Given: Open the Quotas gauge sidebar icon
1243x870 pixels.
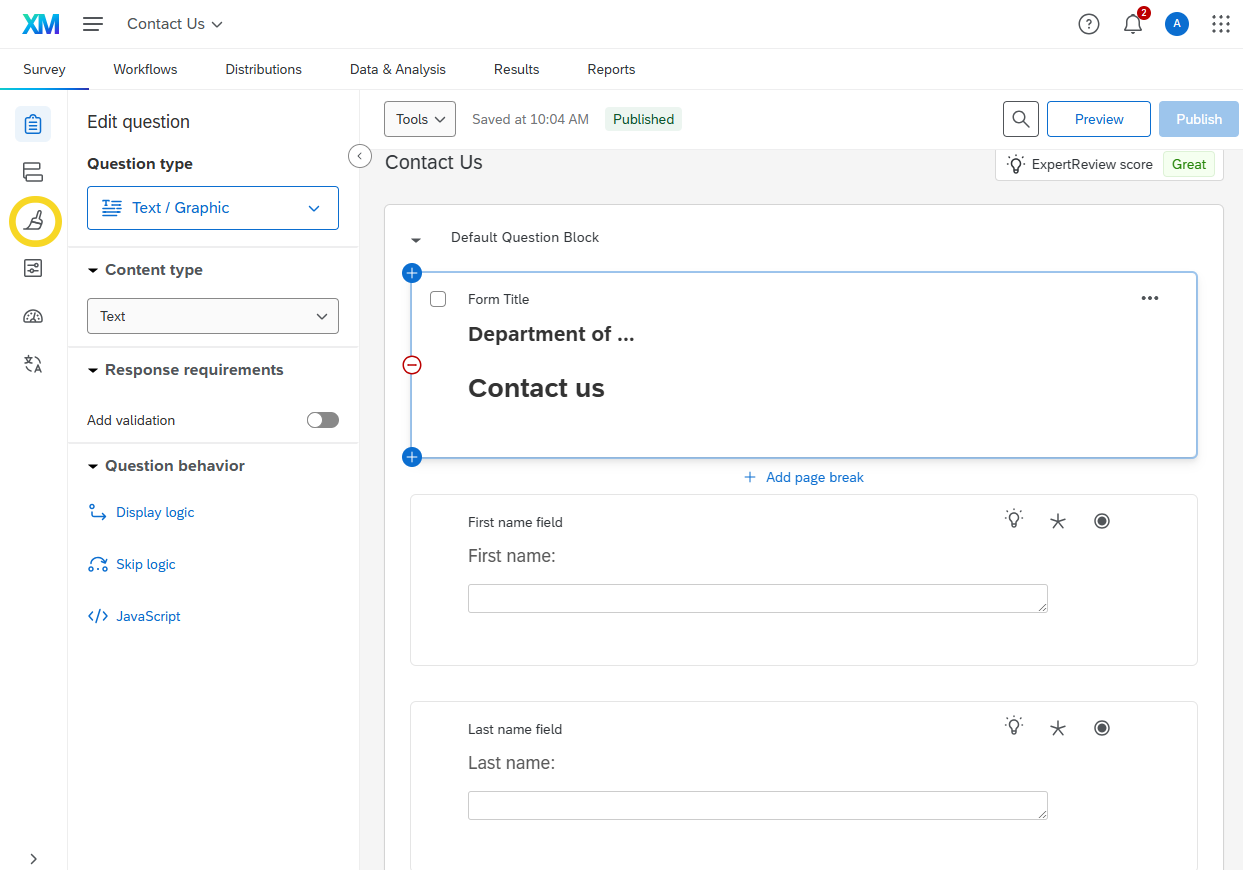Looking at the screenshot, I should click(x=33, y=316).
